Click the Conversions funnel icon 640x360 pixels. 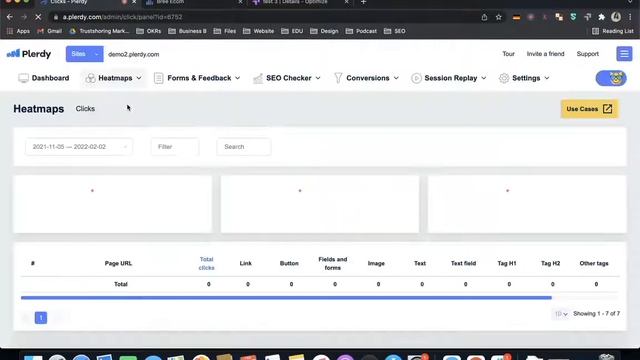(x=338, y=78)
